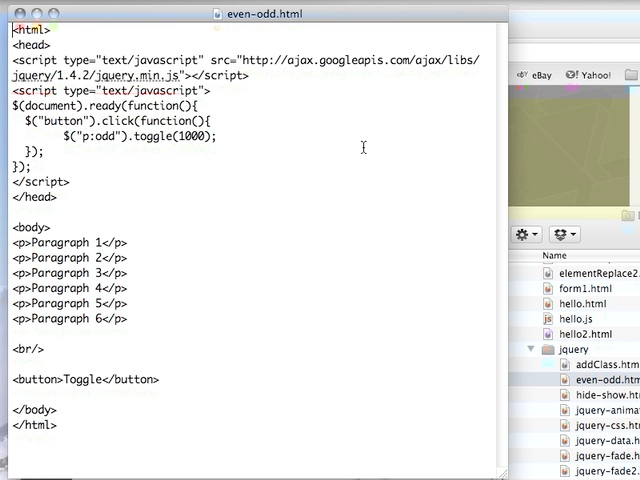This screenshot has width=640, height=480.
Task: Click the hide-show.html file icon
Action: click(x=564, y=395)
